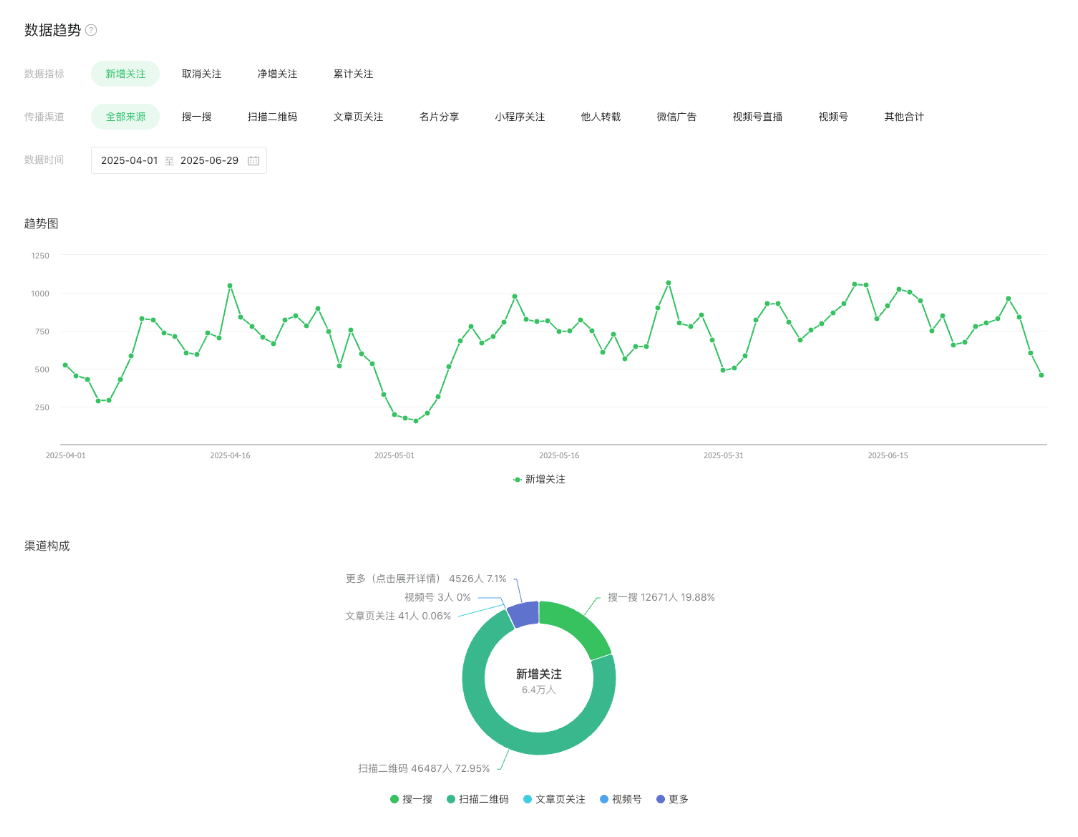Screen dimensions: 1078x837
Task: Open the end date 2025-06-29 picker
Action: (x=209, y=161)
